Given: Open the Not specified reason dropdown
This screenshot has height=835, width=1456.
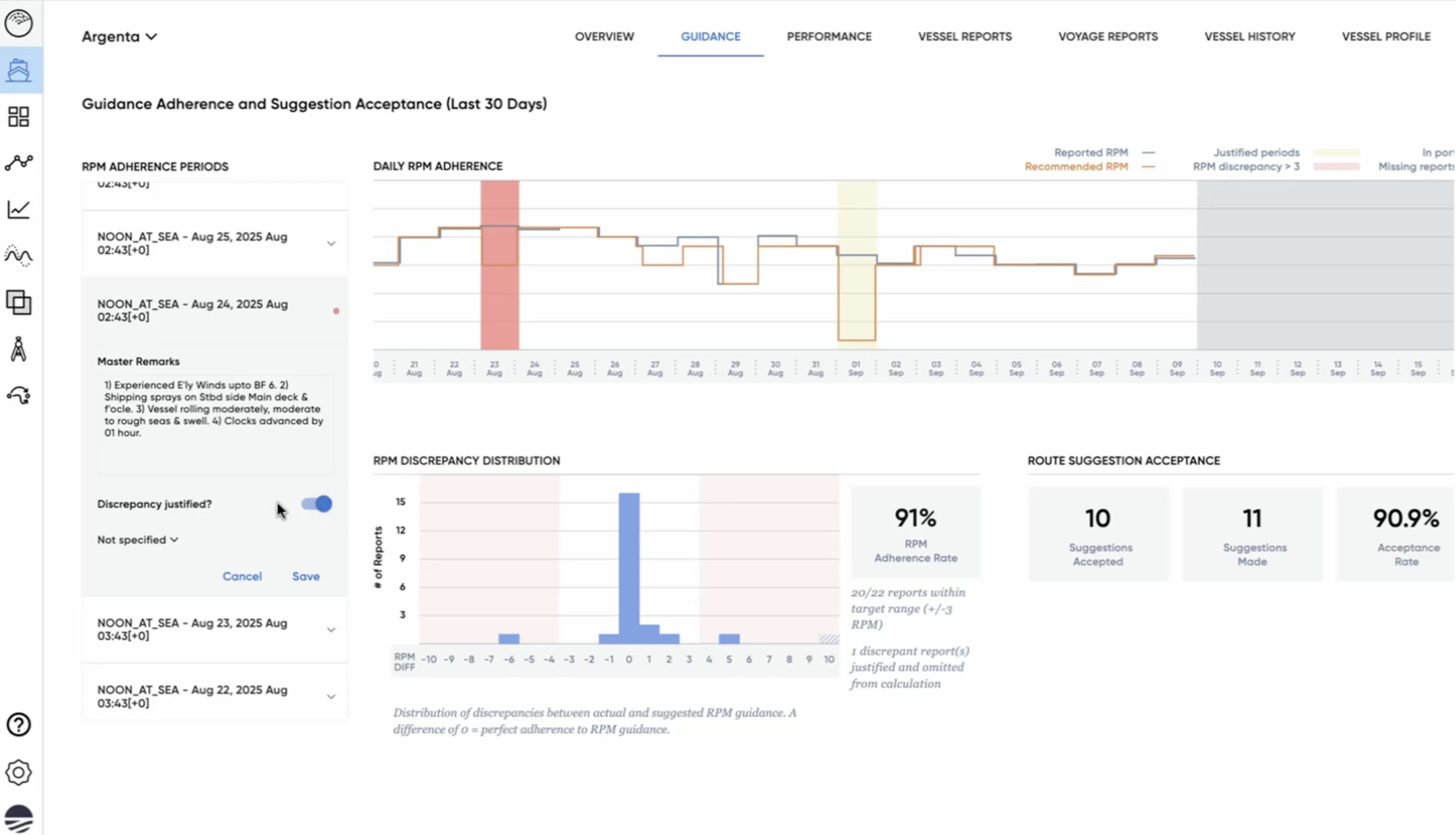Looking at the screenshot, I should (x=138, y=540).
